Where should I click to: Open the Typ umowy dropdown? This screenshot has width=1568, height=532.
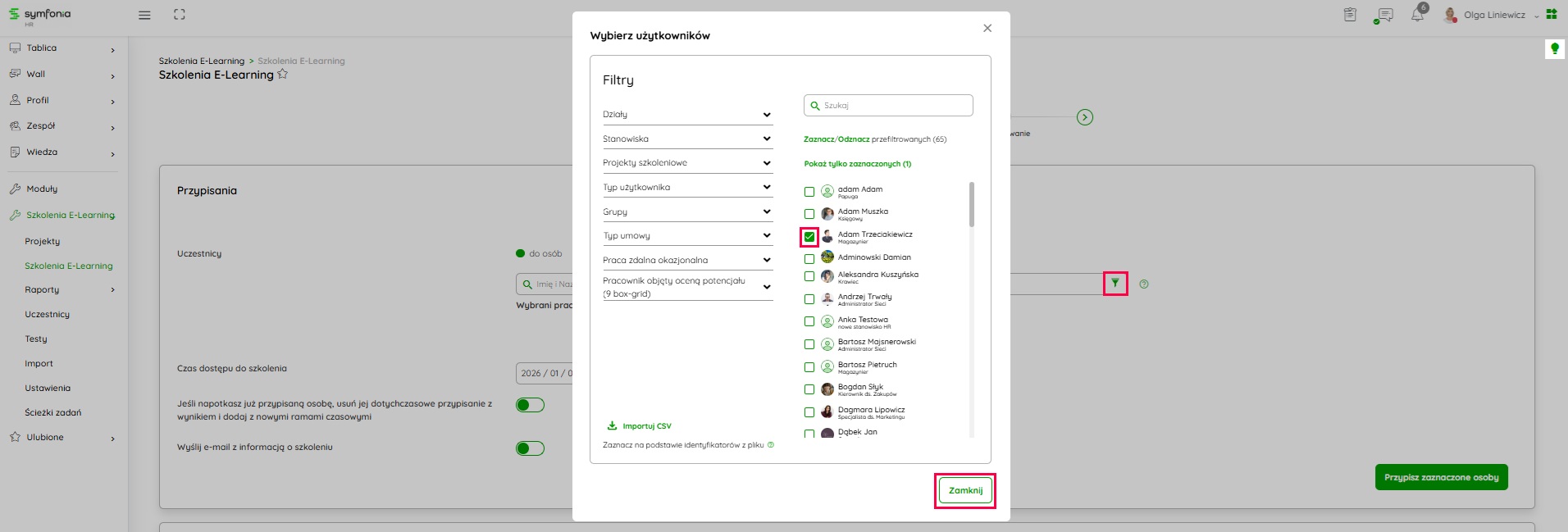coord(687,235)
